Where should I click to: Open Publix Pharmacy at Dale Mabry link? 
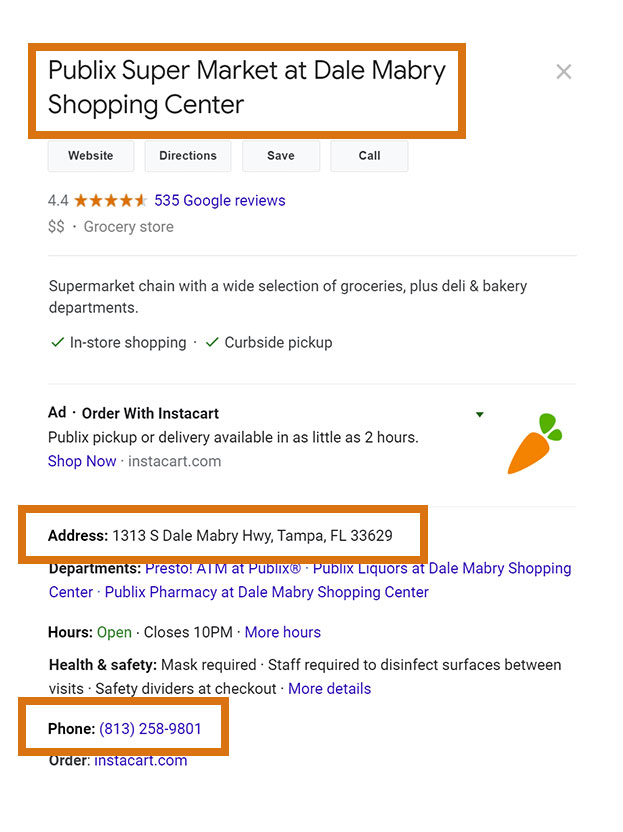tap(266, 592)
